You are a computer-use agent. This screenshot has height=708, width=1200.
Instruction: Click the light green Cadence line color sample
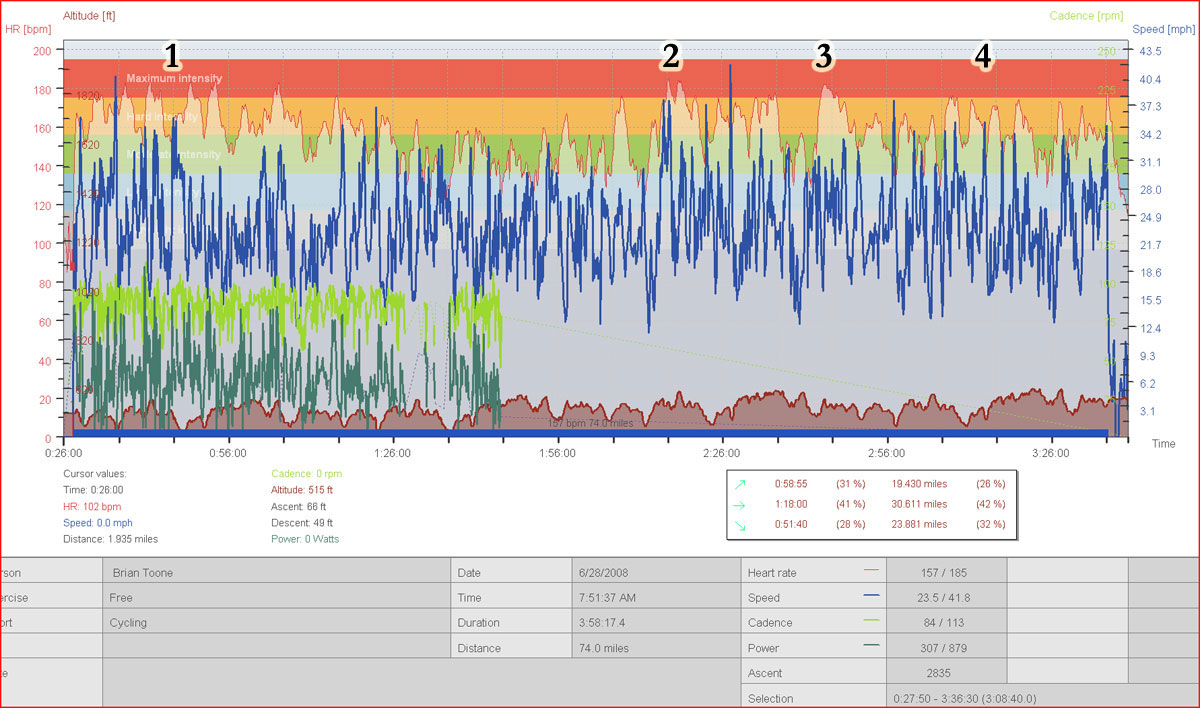click(x=871, y=622)
